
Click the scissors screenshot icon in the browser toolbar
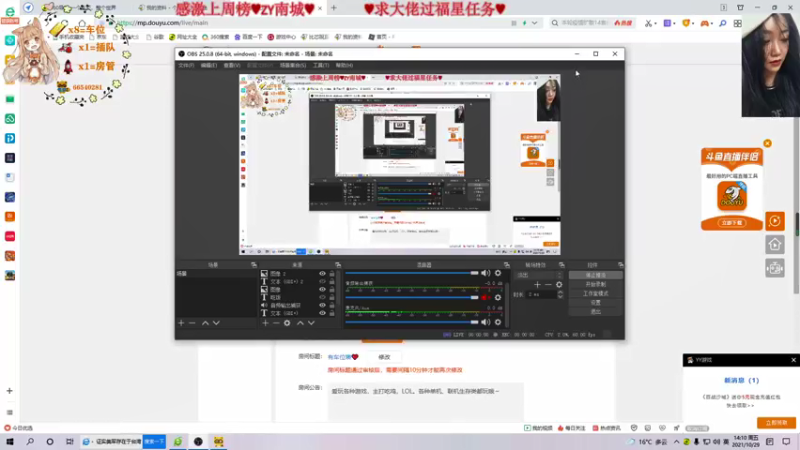(x=648, y=23)
